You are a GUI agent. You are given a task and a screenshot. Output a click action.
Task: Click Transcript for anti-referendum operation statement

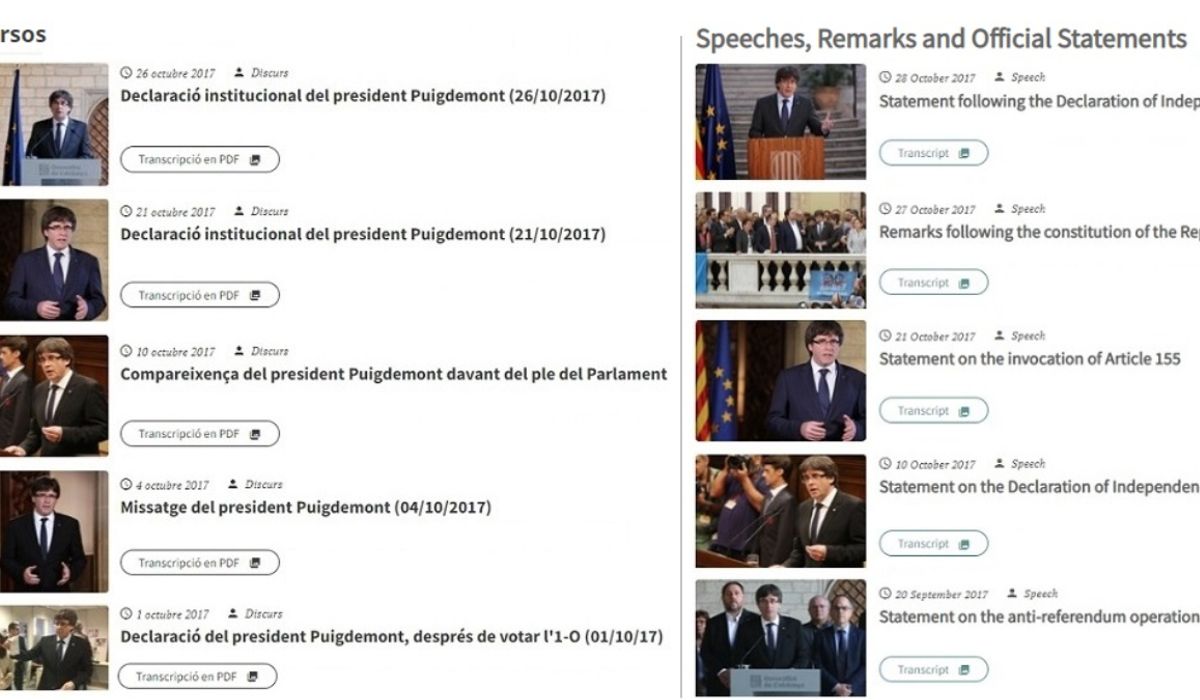pyautogui.click(x=933, y=670)
